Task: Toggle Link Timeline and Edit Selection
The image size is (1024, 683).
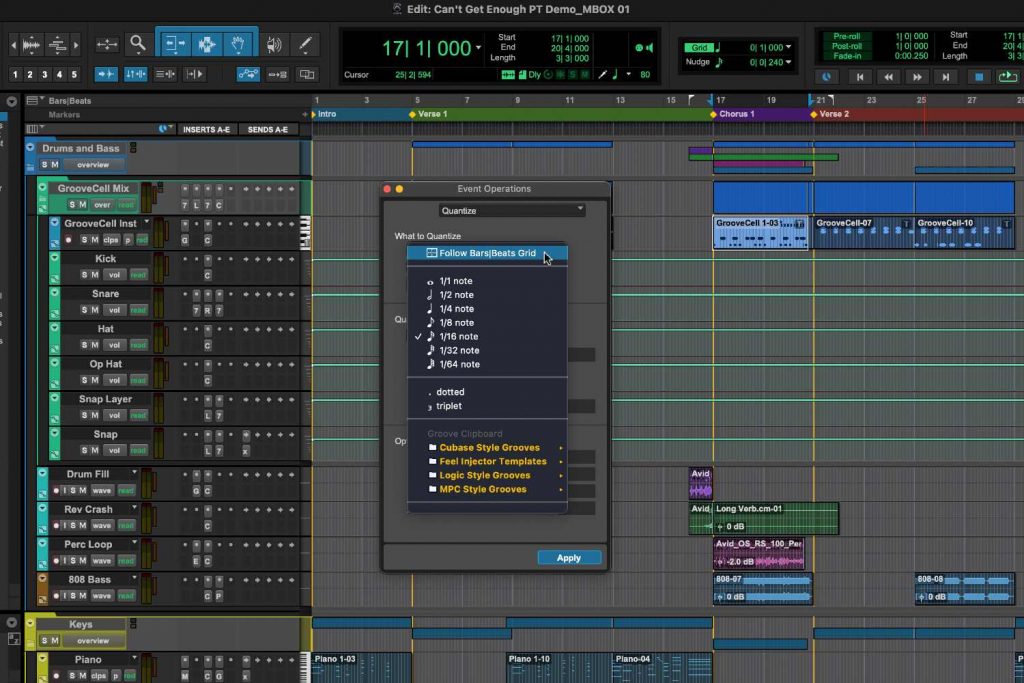Action: point(135,74)
